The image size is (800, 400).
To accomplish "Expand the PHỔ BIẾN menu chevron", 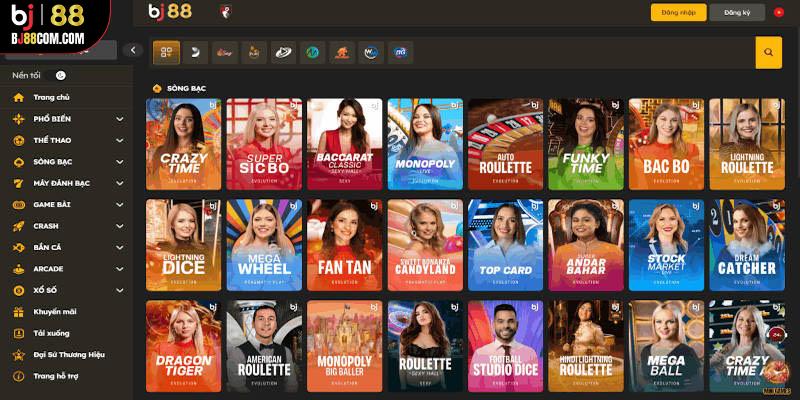I will tap(120, 119).
